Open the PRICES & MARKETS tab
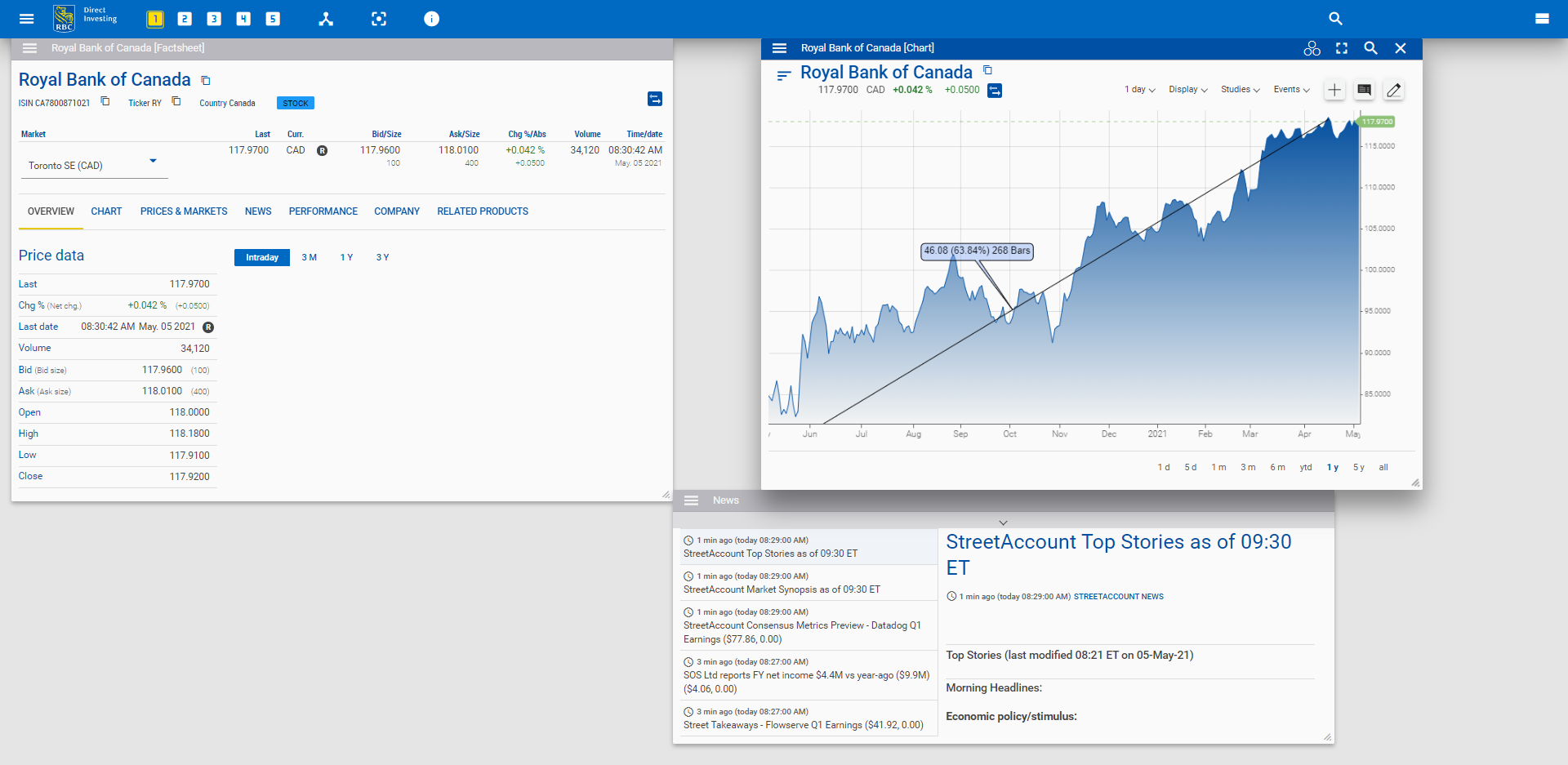The width and height of the screenshot is (1568, 765). click(x=184, y=211)
